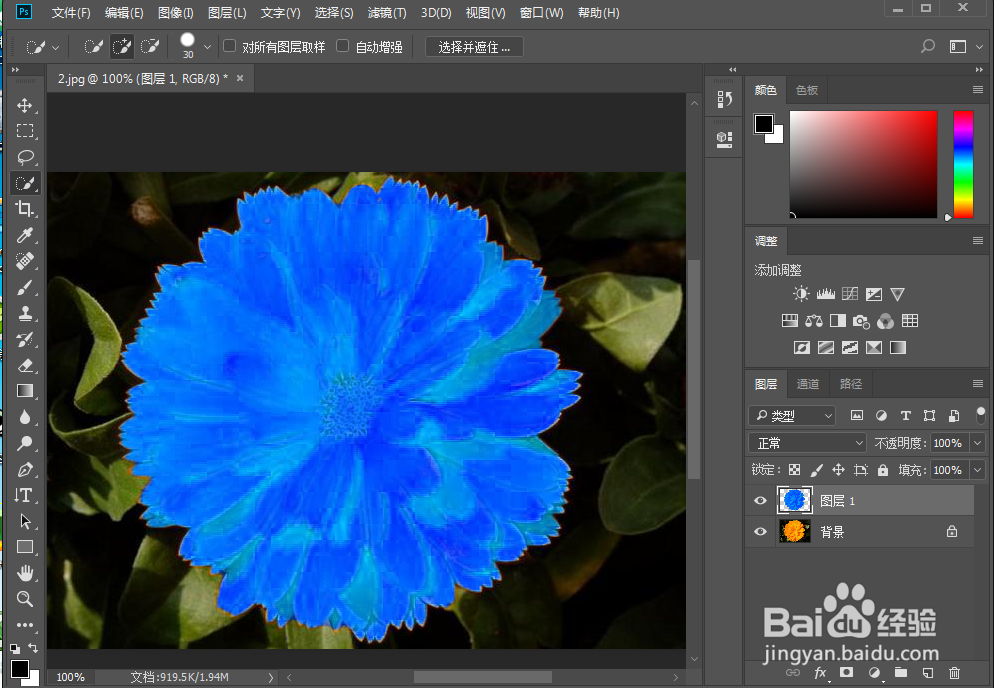Add a Levels adjustment
Image resolution: width=994 pixels, height=688 pixels.
point(825,294)
